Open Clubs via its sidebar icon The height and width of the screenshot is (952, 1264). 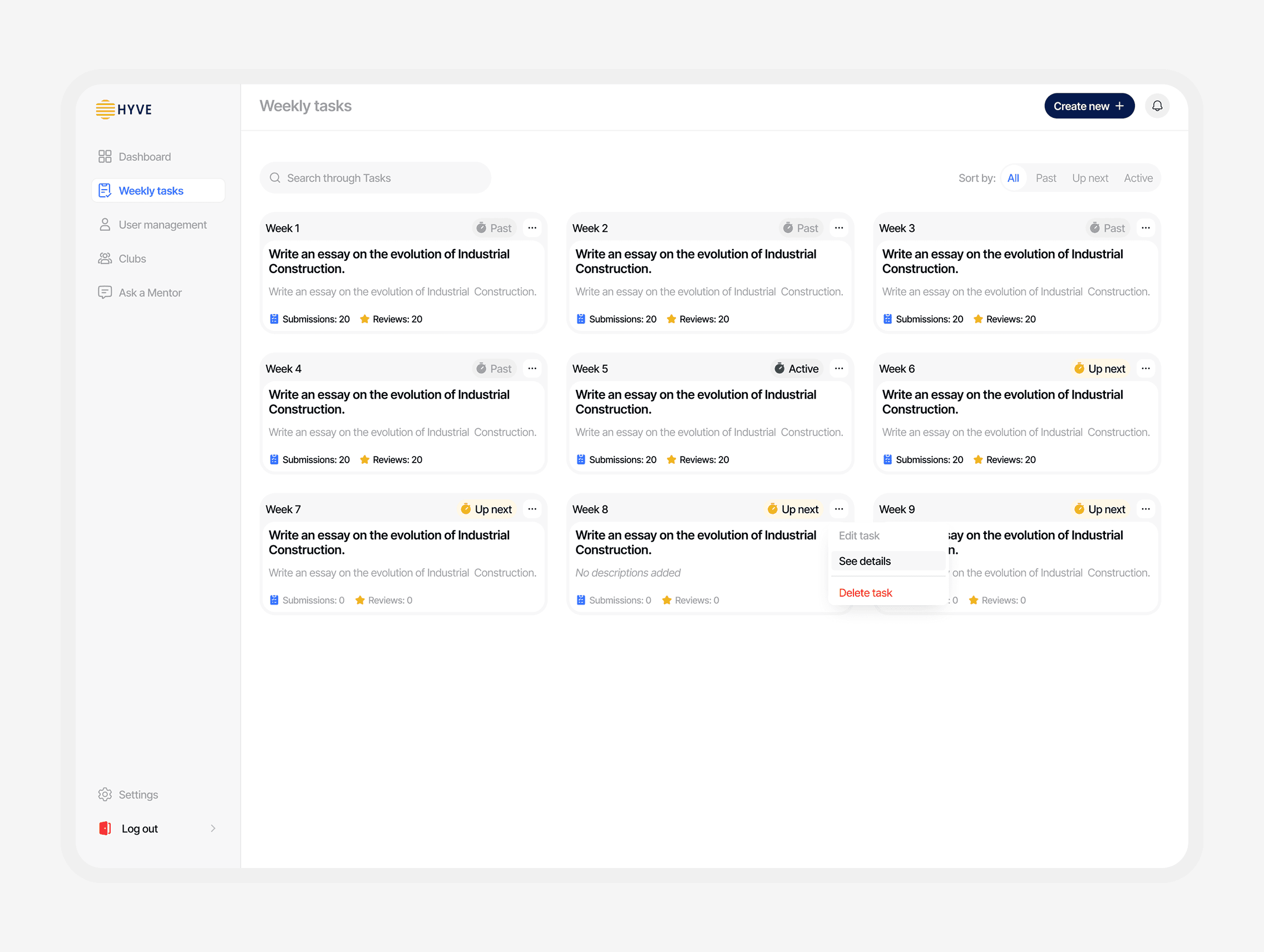(x=105, y=258)
